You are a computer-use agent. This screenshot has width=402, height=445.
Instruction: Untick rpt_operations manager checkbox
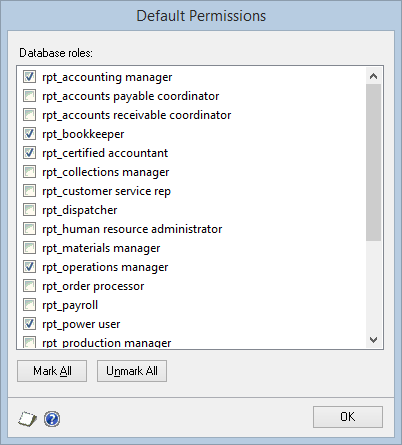coord(29,267)
